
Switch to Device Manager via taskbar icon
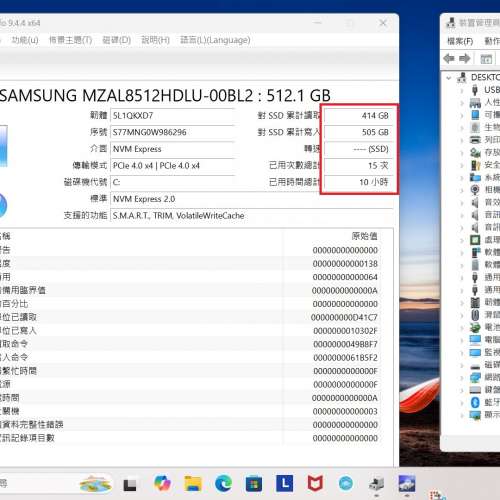(x=377, y=484)
